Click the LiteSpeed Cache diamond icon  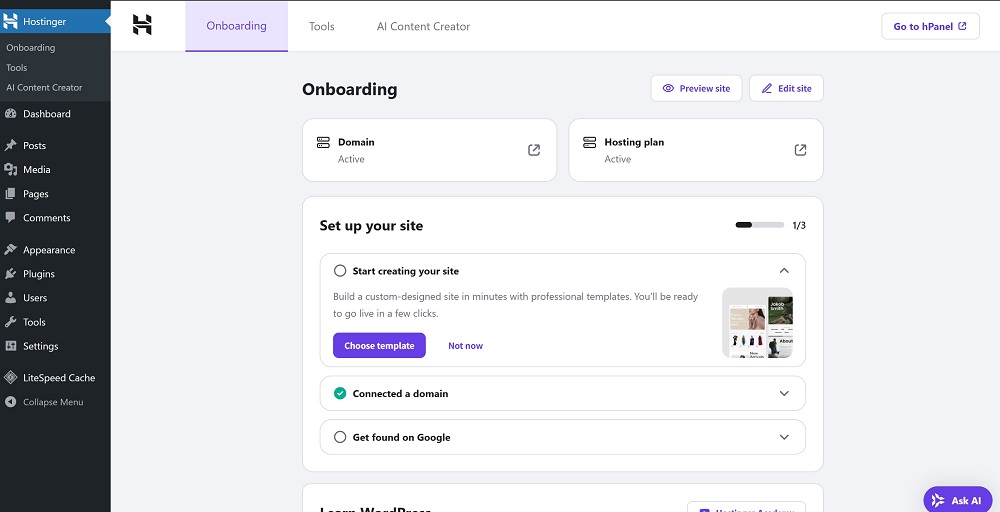10,377
